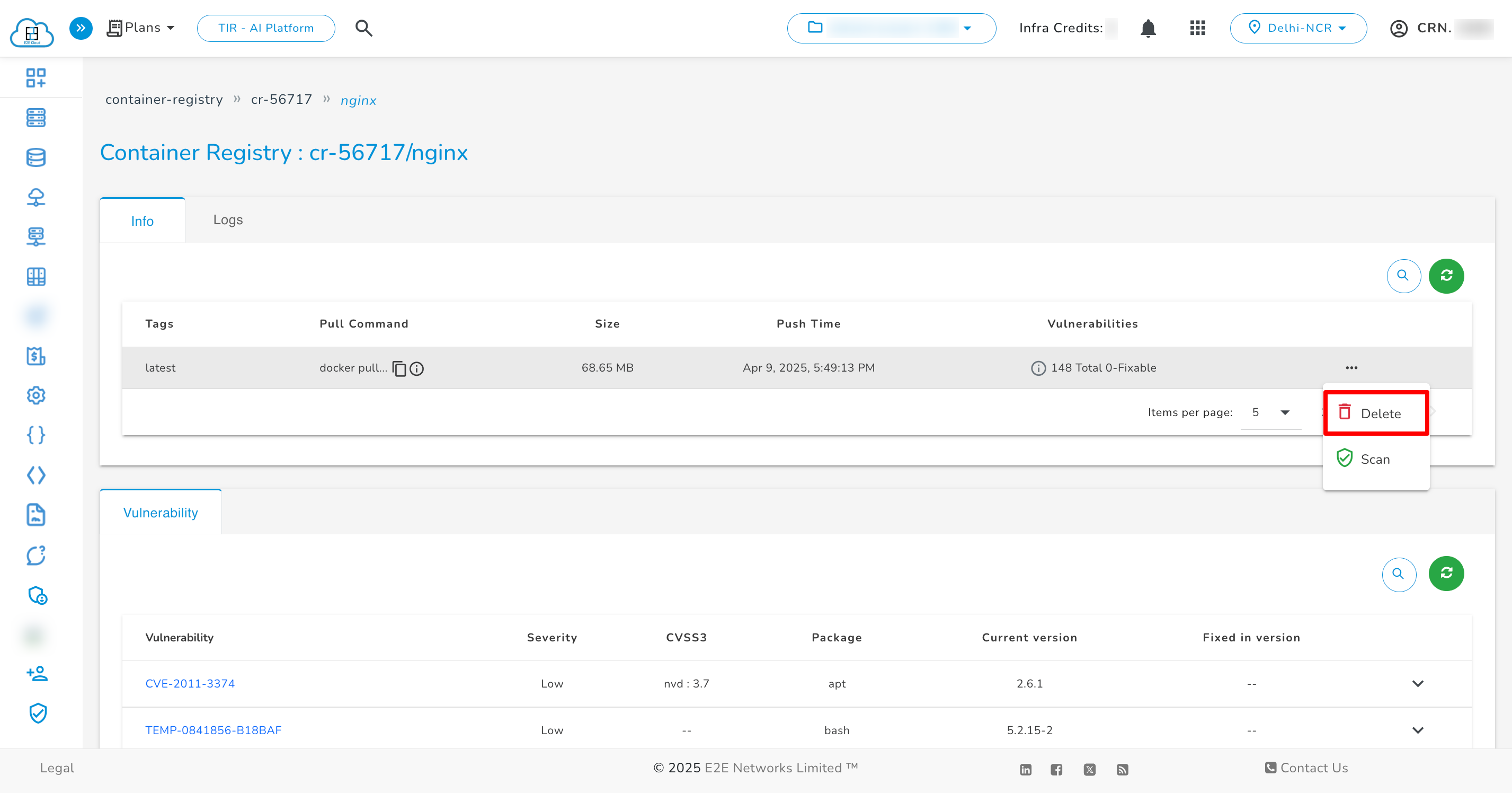Screen dimensions: 1512x793
Task: Open the Delhi-NCR region dropdown
Action: (x=1298, y=28)
